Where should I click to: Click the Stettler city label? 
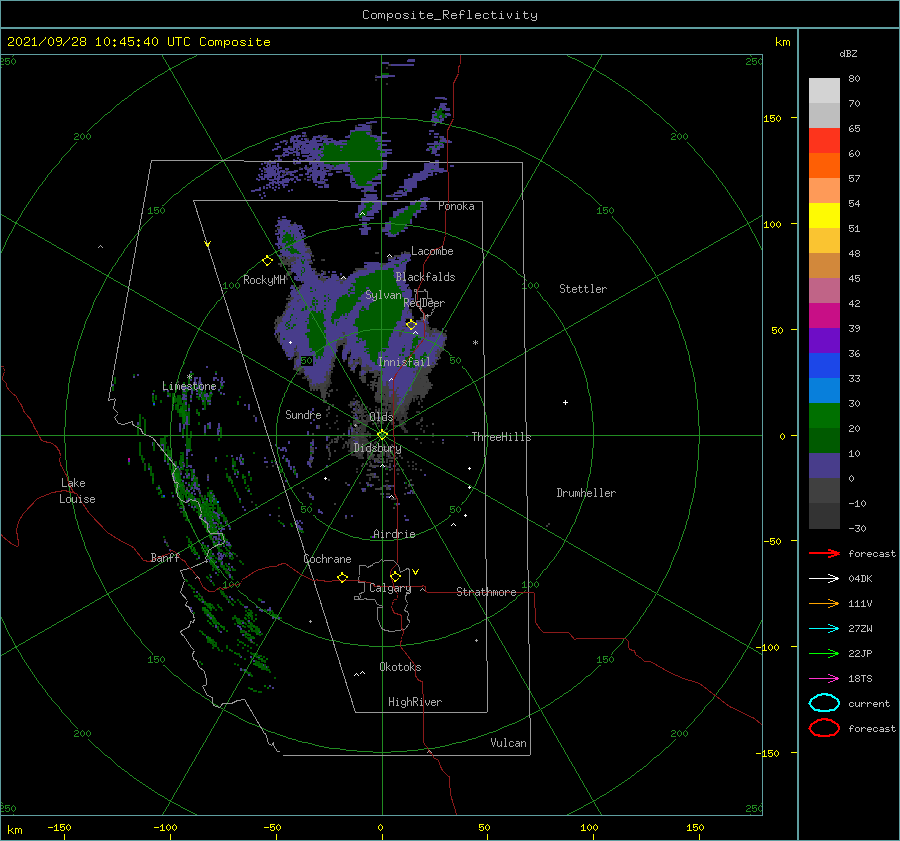coord(583,289)
